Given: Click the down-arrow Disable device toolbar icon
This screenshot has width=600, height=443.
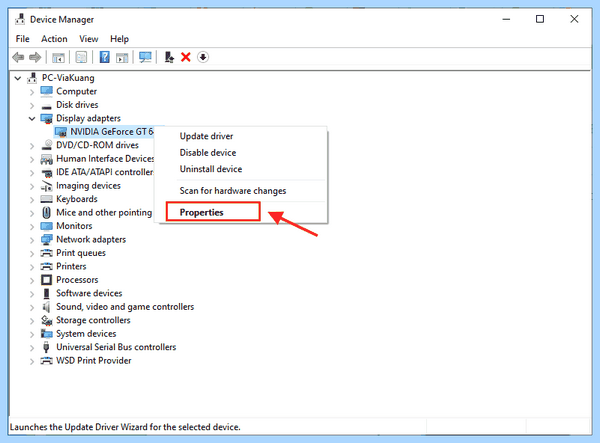Looking at the screenshot, I should click(203, 57).
